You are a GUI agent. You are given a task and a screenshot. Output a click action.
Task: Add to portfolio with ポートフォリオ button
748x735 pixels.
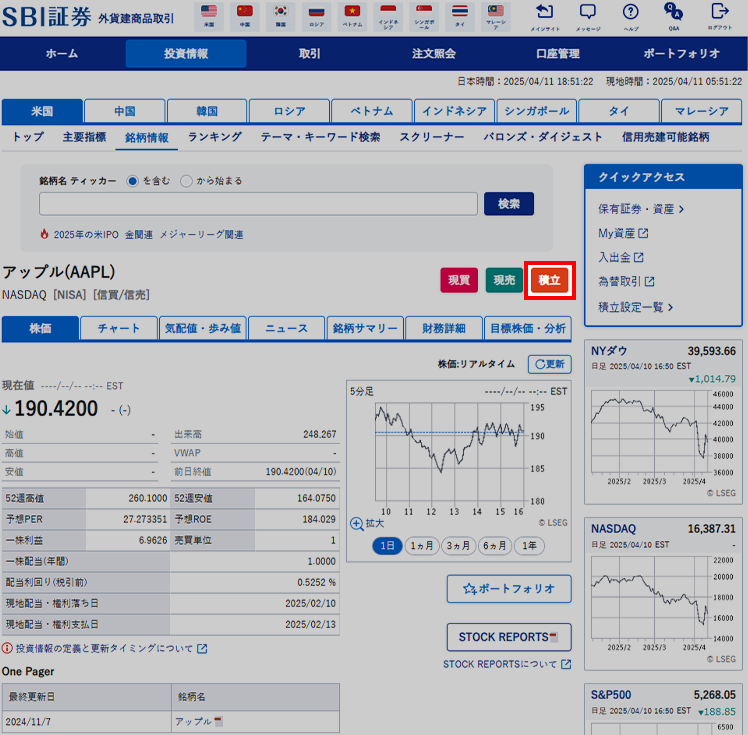coord(509,589)
